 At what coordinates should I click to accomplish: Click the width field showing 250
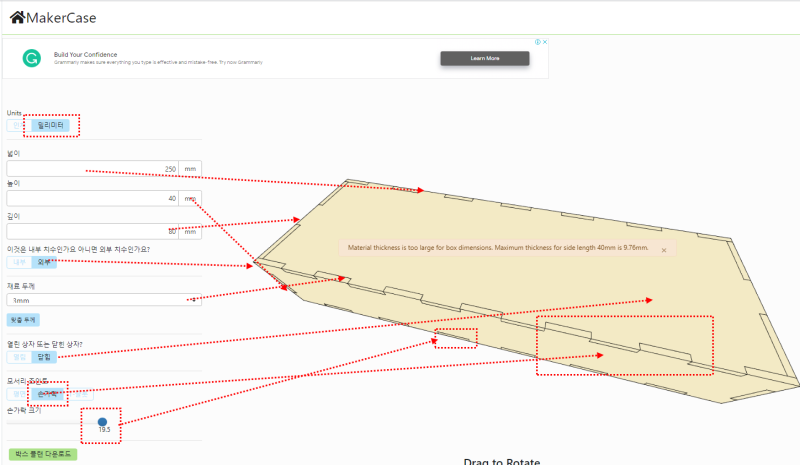(92, 168)
